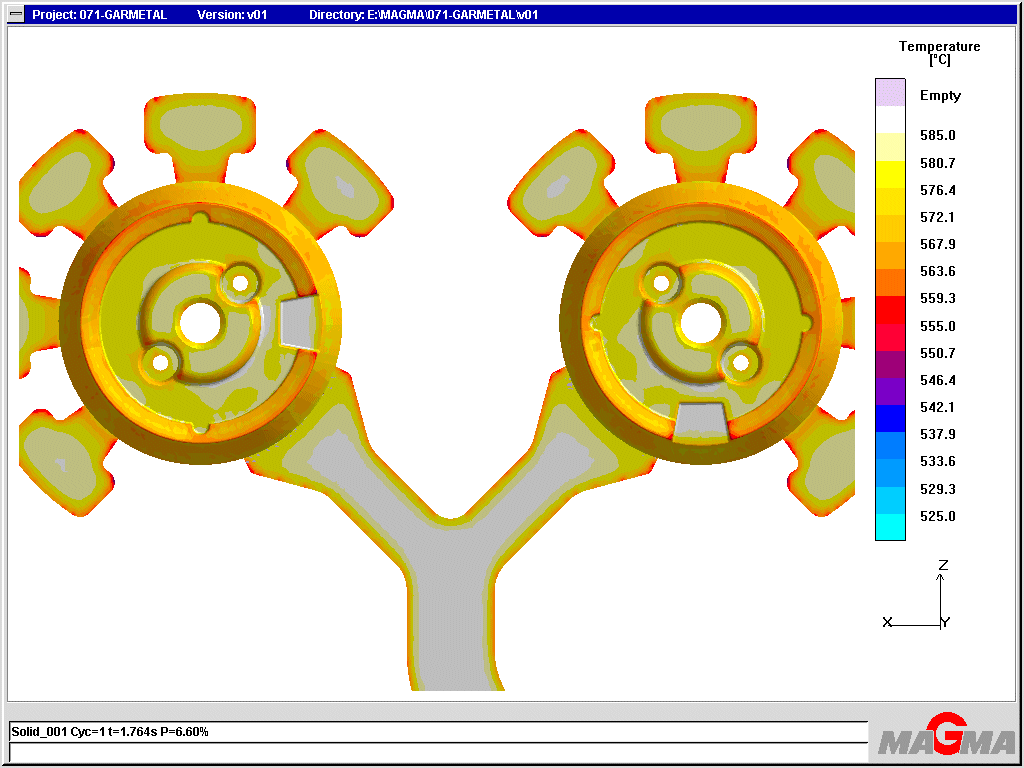The height and width of the screenshot is (768, 1024).
Task: Click the empty lower status bar field
Action: (439, 753)
